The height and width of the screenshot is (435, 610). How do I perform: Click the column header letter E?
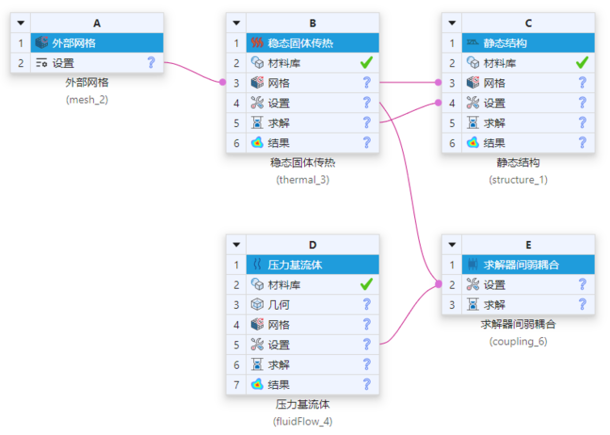click(x=528, y=245)
